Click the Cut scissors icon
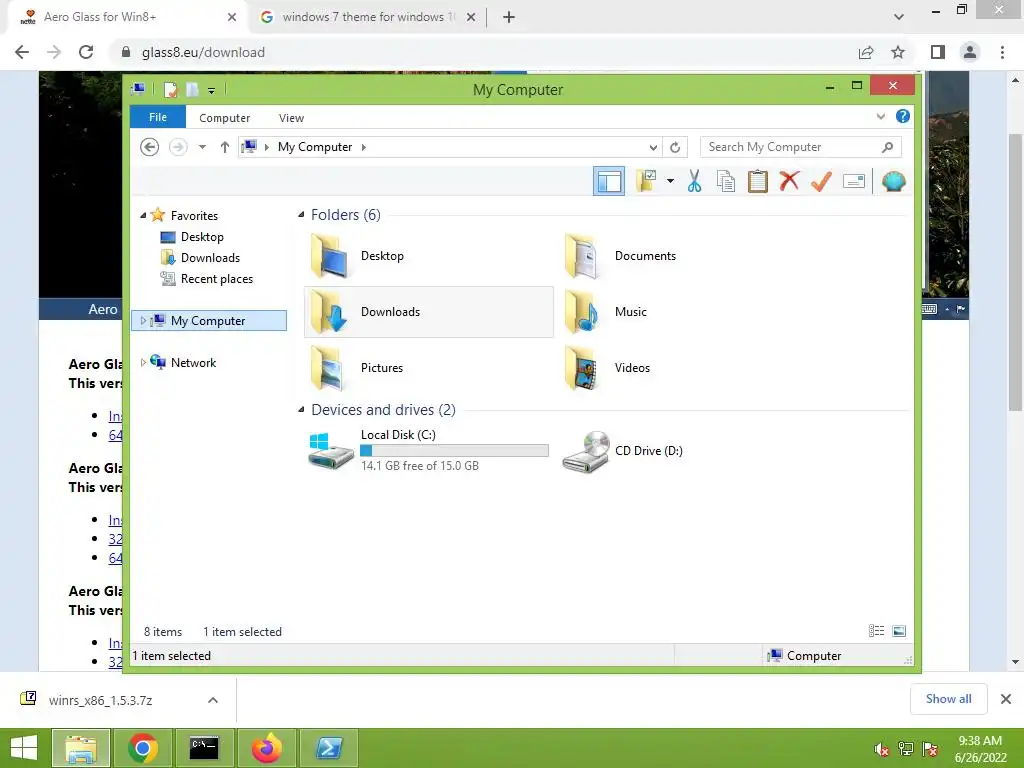This screenshot has height=768, width=1024. coord(694,181)
